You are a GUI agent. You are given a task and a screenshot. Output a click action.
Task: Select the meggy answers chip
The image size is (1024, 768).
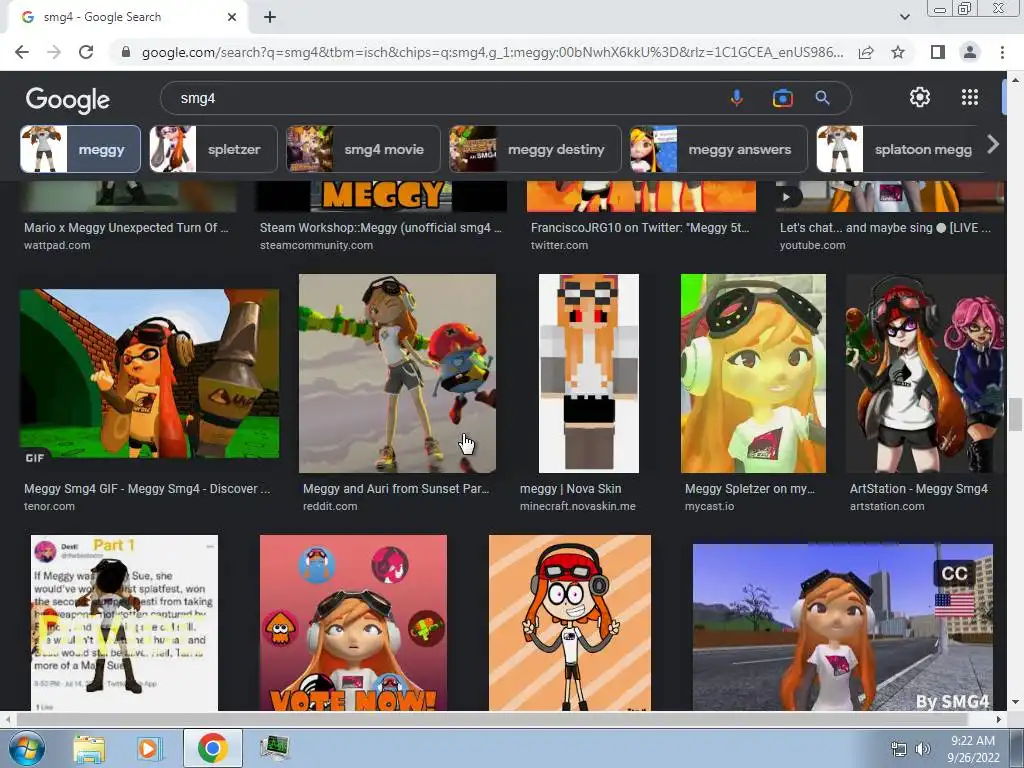point(718,149)
